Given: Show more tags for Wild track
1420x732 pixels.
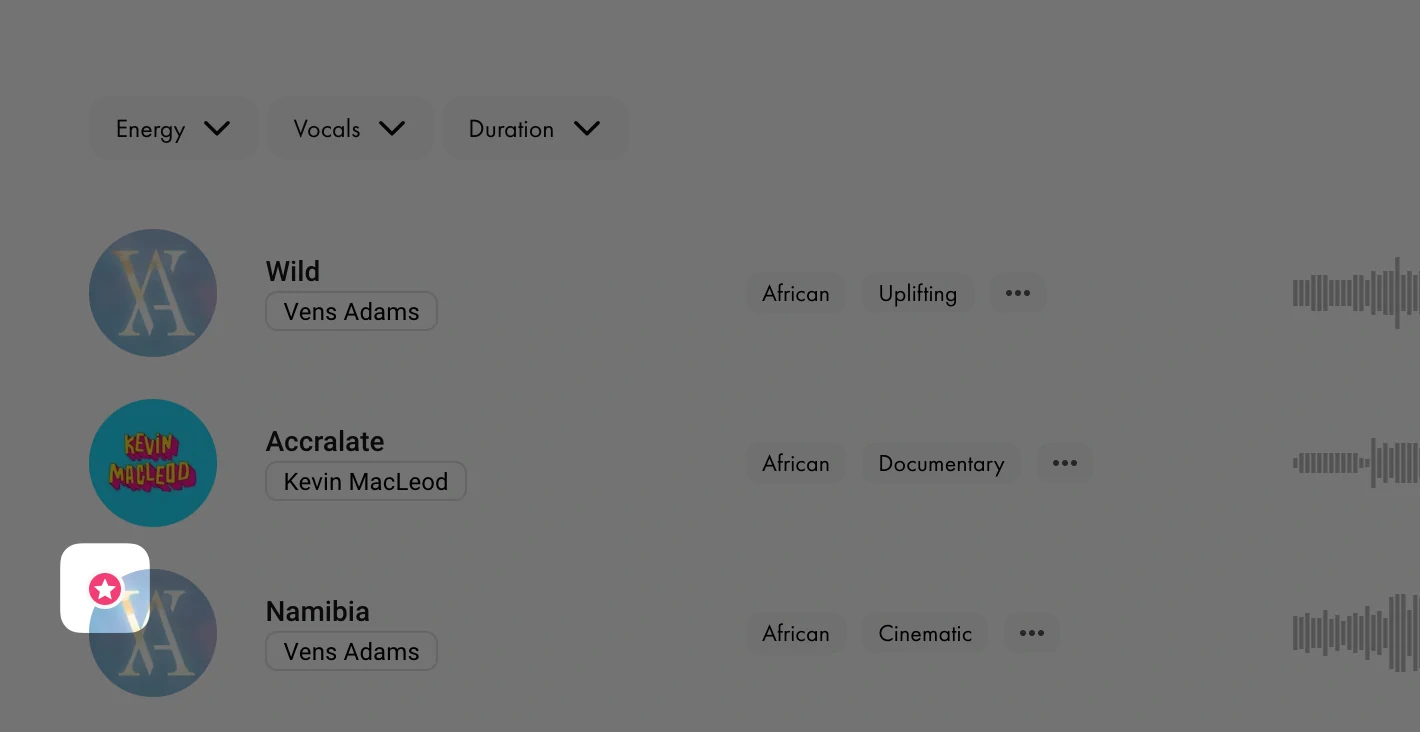Looking at the screenshot, I should [1018, 293].
